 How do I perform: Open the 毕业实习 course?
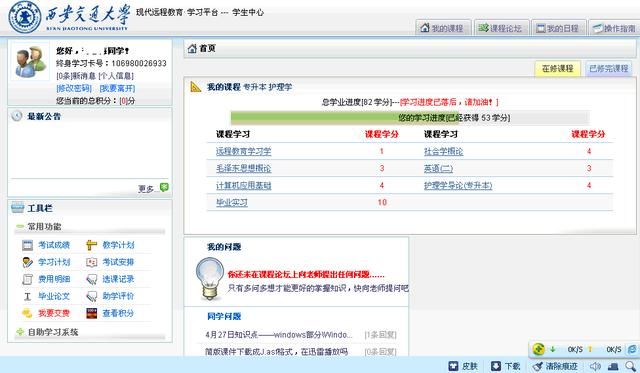(x=231, y=202)
